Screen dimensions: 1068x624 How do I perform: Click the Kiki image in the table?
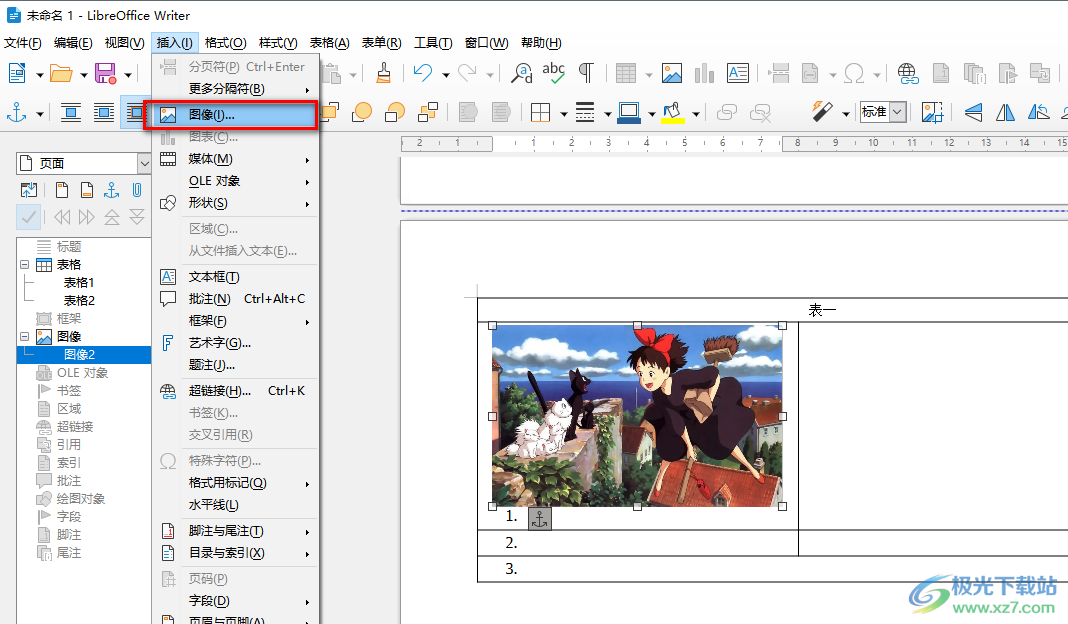click(637, 416)
